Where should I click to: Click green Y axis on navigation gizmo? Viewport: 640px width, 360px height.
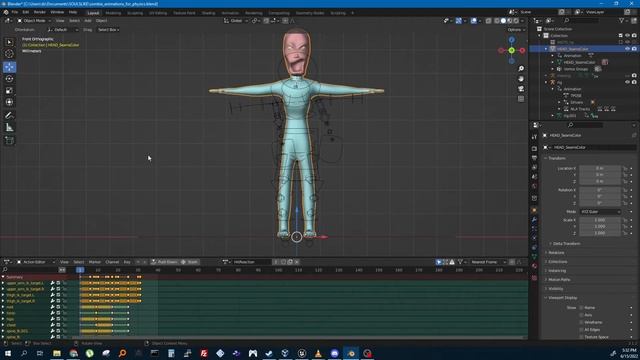tap(511, 50)
